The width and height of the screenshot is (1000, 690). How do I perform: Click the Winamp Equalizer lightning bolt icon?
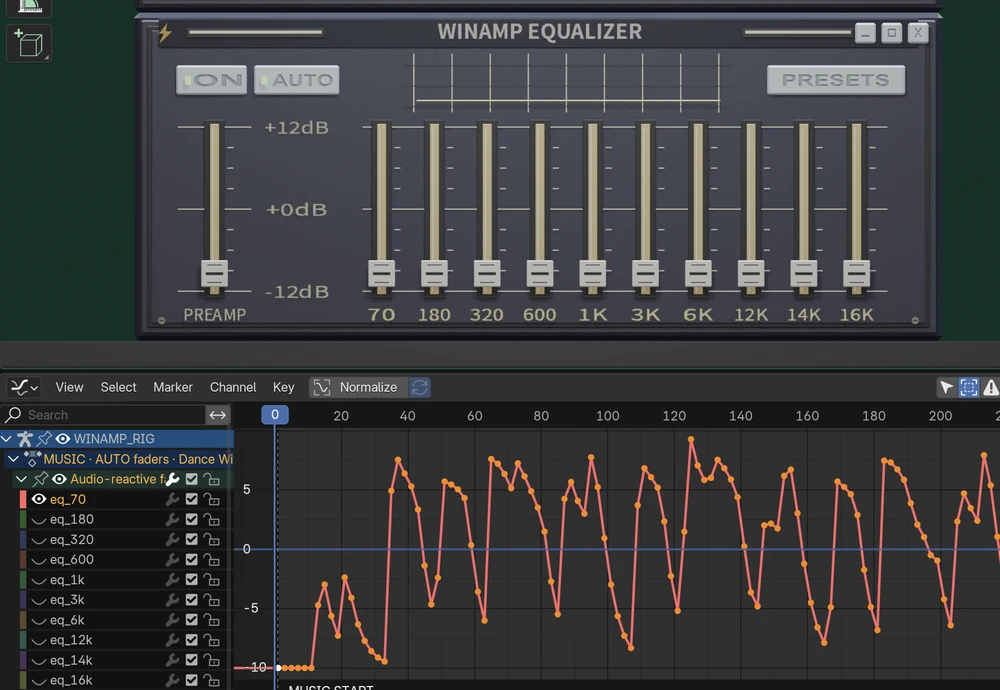[165, 33]
